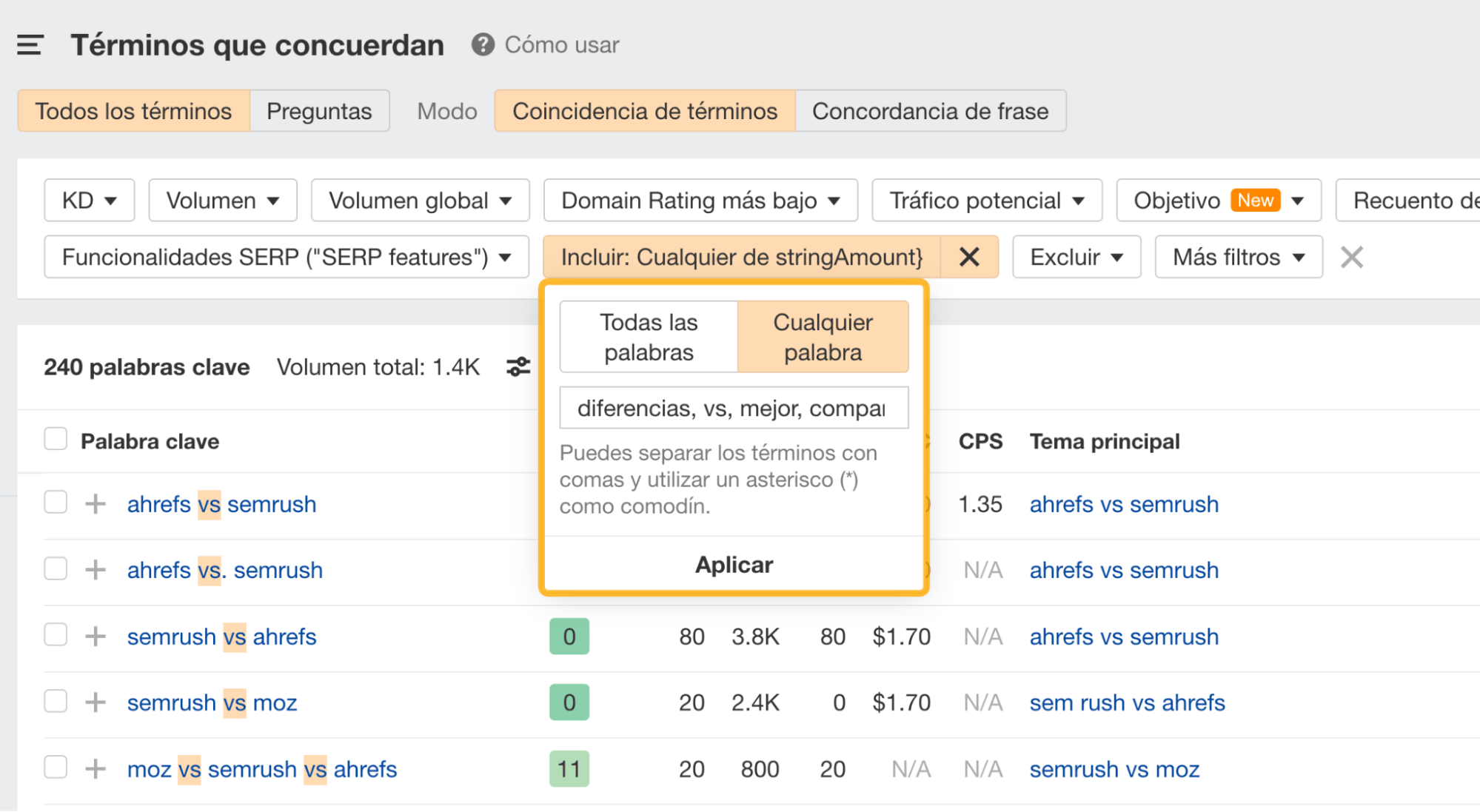Remove the Incluir stringAmount filter via X
Screen dimensions: 1480x812
pos(969,257)
